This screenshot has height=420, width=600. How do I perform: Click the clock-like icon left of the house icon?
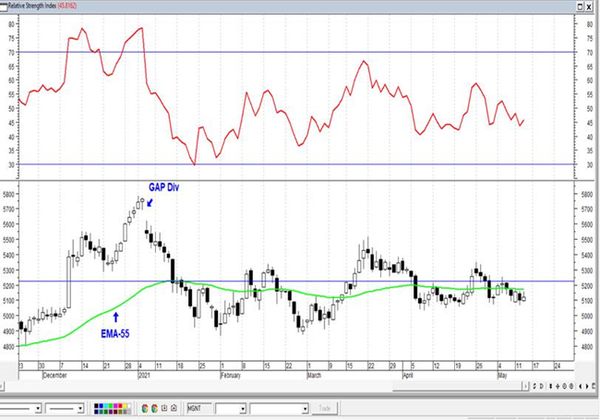click(x=164, y=408)
